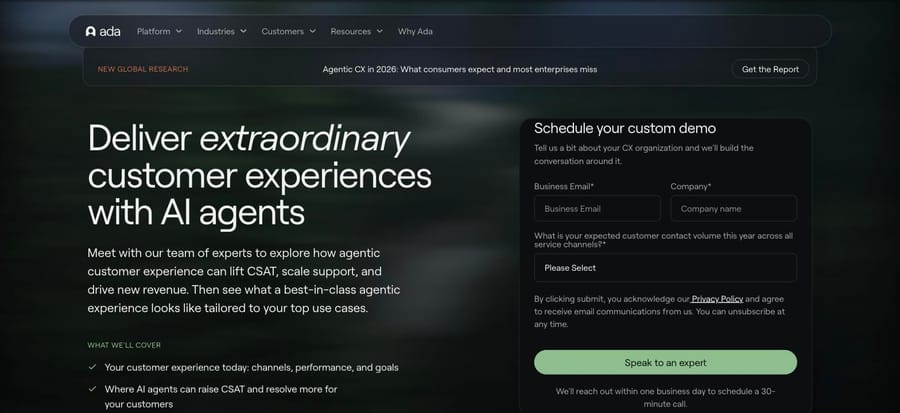This screenshot has width=900, height=413.
Task: Focus the Company name input field
Action: (734, 208)
